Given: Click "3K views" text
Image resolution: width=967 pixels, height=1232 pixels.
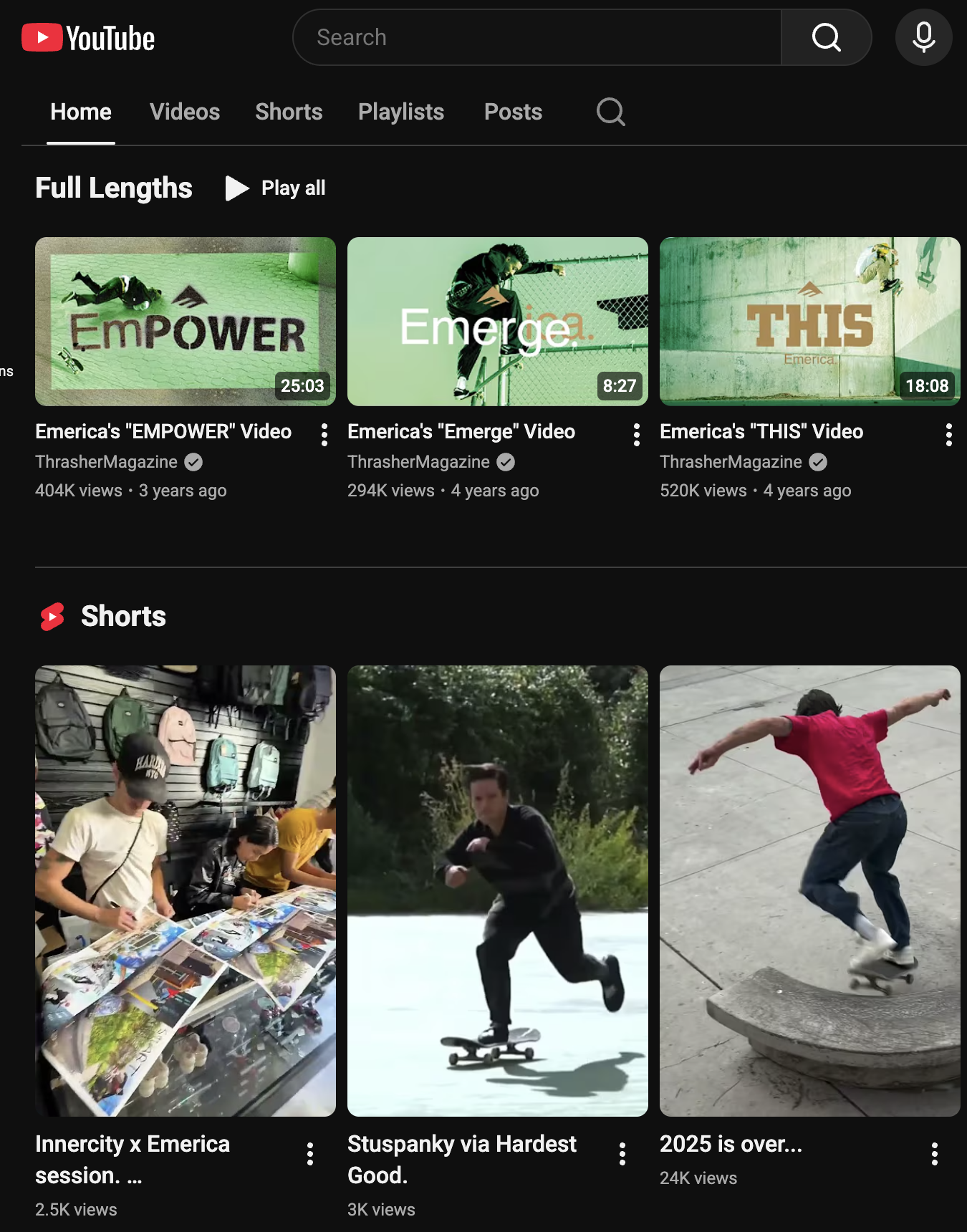Looking at the screenshot, I should [381, 1210].
